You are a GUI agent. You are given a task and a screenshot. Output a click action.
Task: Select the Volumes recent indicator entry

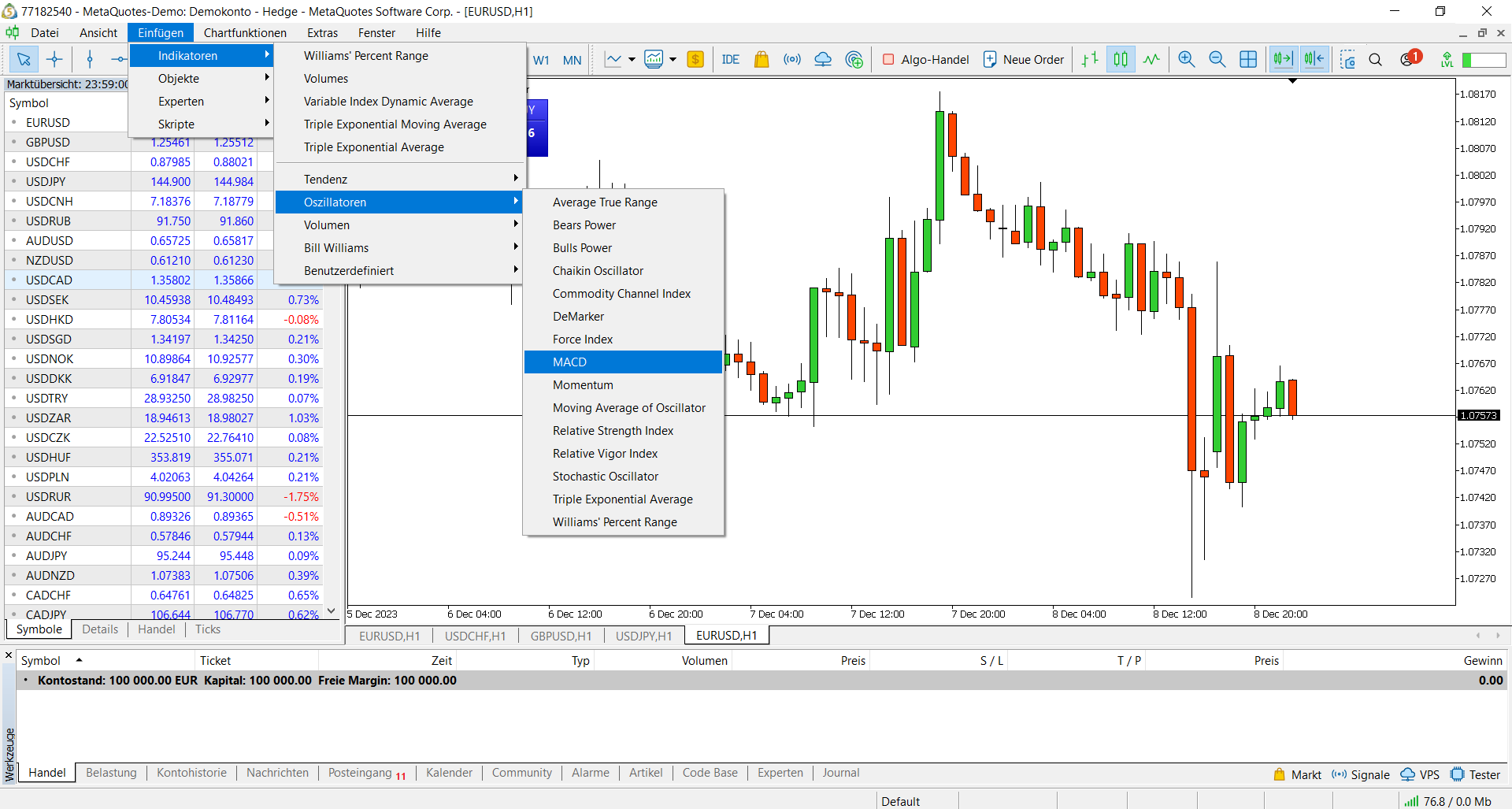(399, 78)
